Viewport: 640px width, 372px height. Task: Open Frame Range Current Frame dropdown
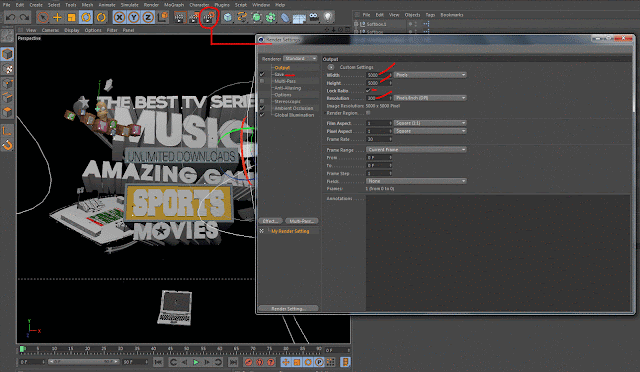(416, 149)
